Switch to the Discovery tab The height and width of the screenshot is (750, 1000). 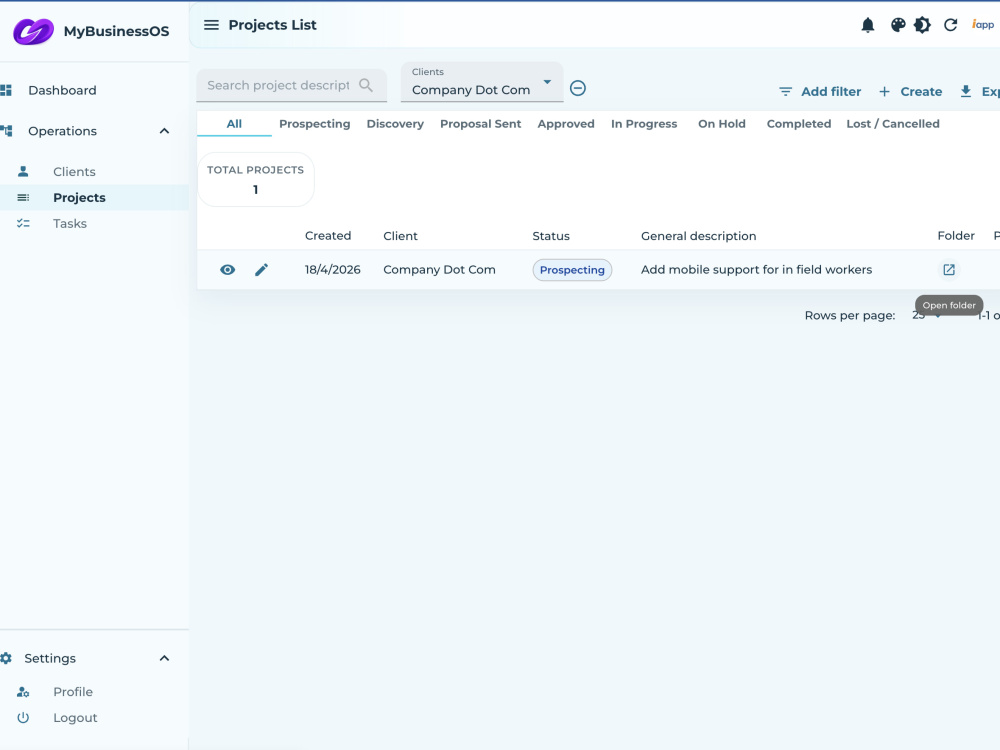[395, 124]
